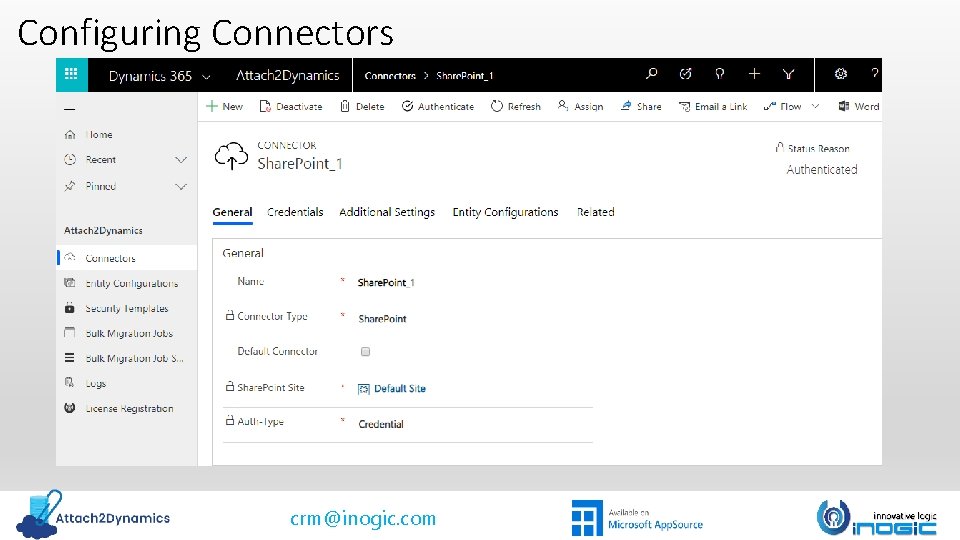This screenshot has height=540, width=960.
Task: Open Pinned in the sidebar
Action: [x=100, y=186]
